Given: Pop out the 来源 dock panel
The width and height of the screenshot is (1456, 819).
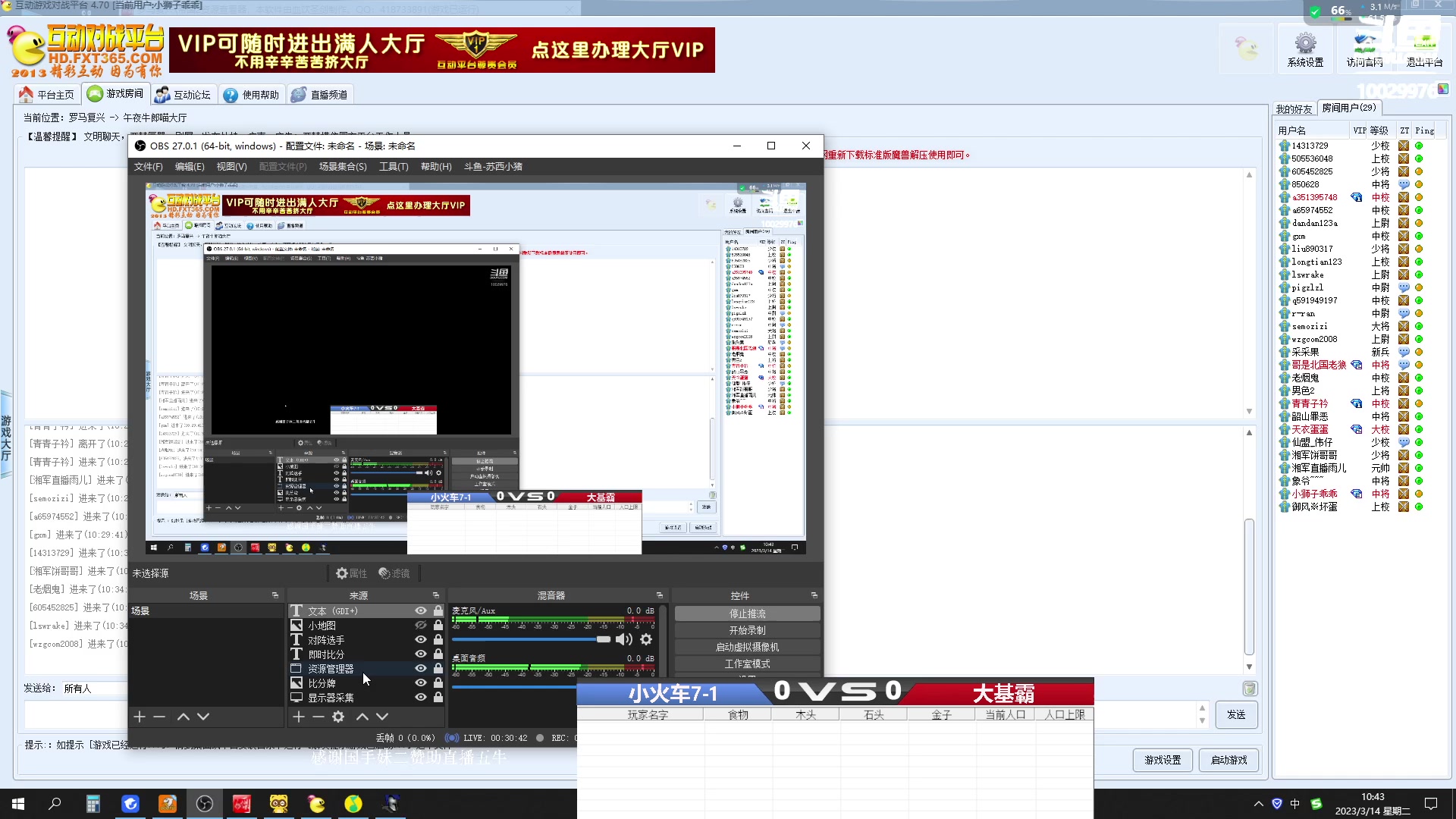Looking at the screenshot, I should pos(436,595).
